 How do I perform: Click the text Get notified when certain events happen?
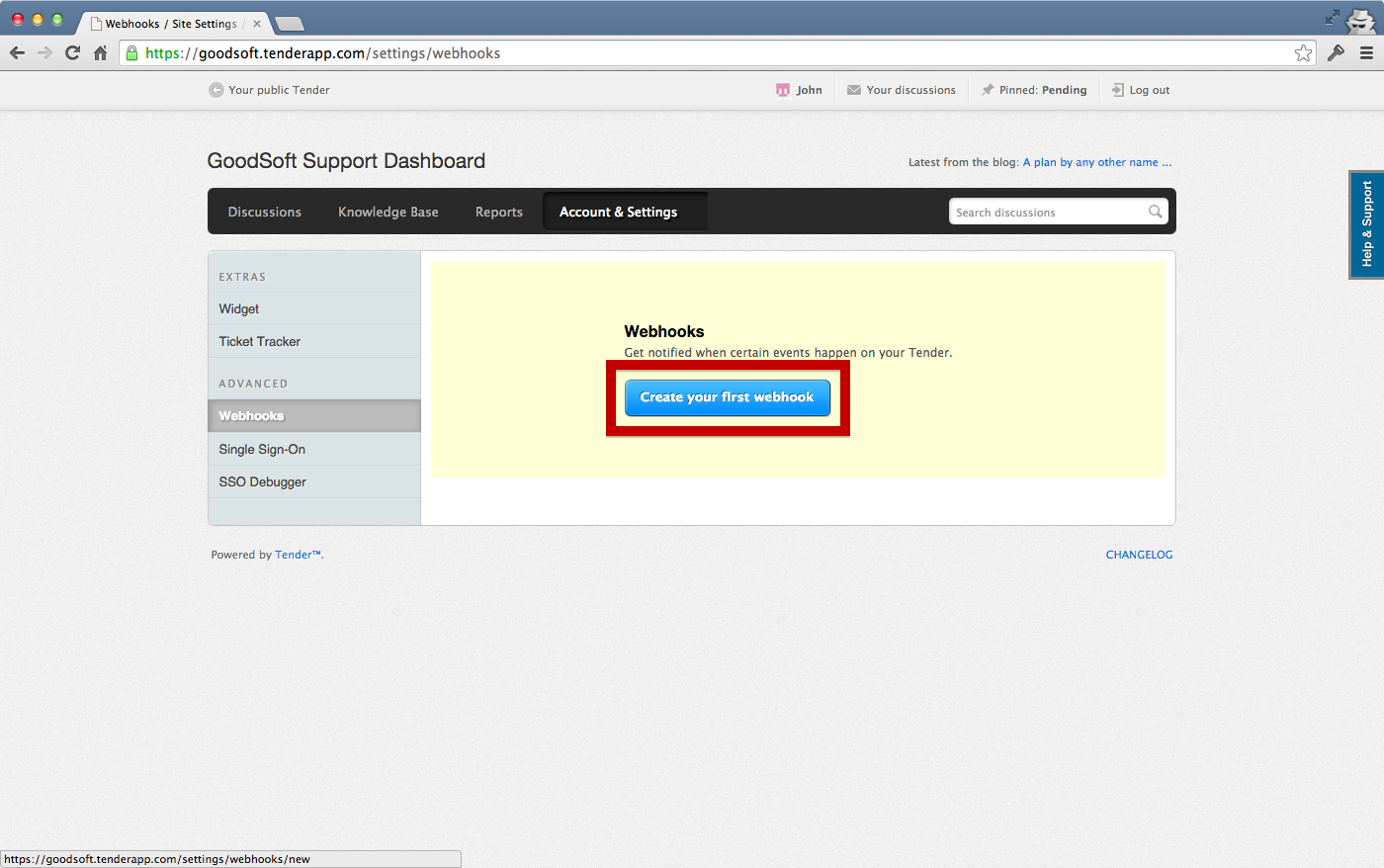[788, 352]
